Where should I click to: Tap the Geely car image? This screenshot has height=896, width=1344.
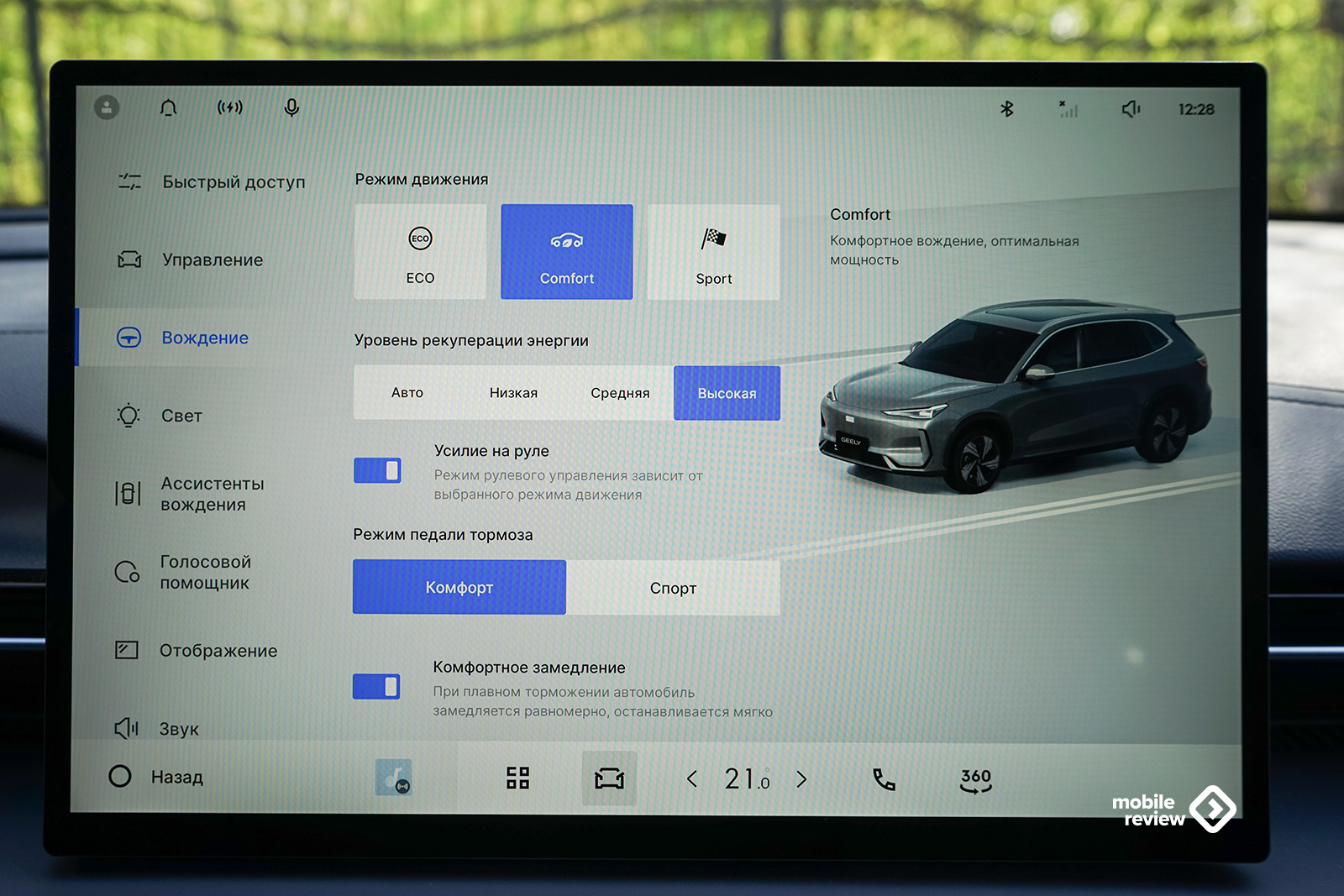click(x=1016, y=395)
